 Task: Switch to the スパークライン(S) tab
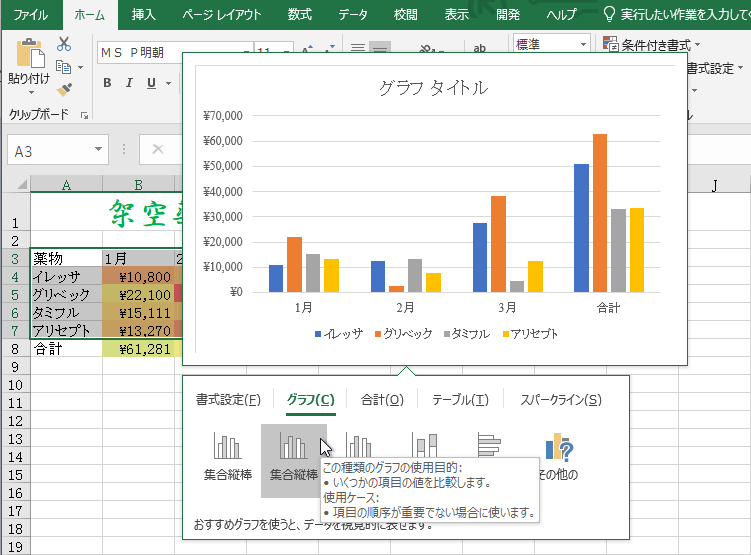[561, 399]
